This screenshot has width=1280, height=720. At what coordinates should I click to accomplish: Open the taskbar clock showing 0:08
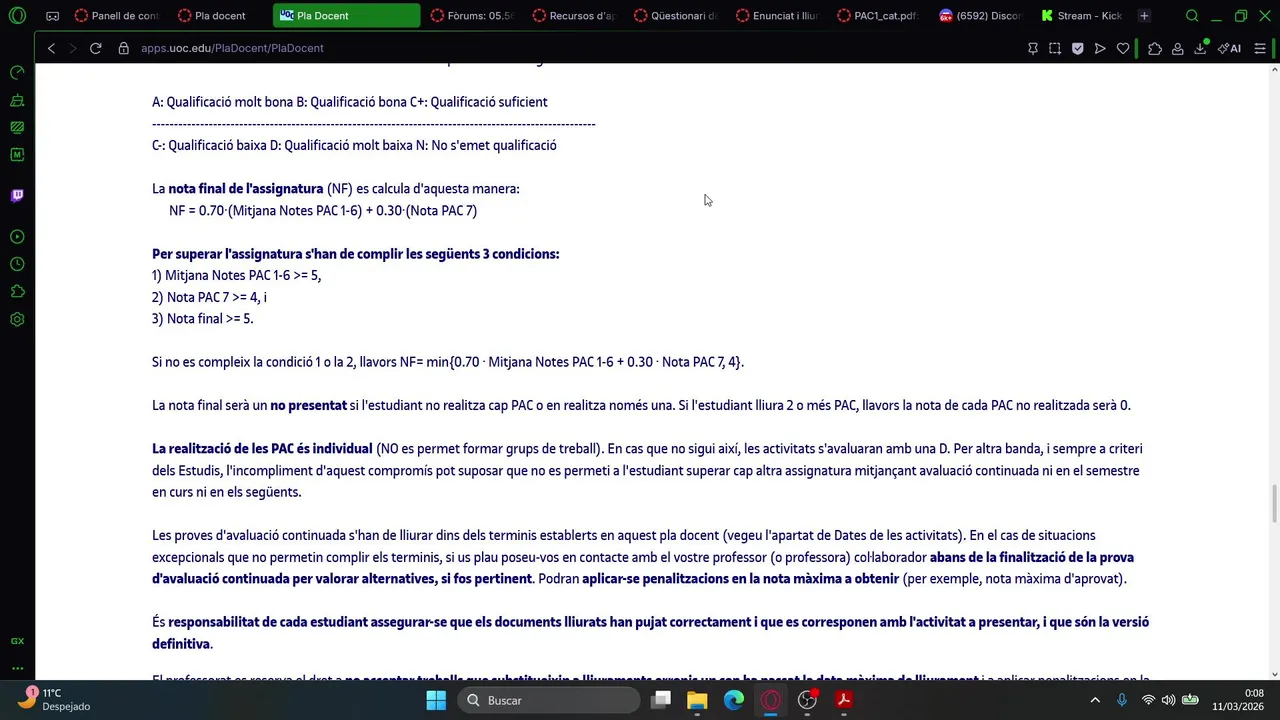[1238, 700]
